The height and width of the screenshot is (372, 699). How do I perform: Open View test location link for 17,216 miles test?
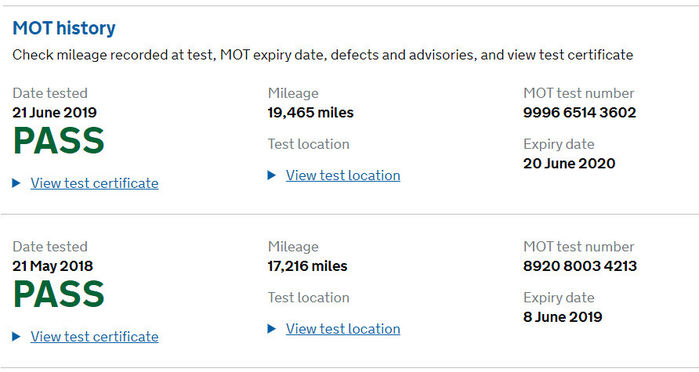coord(343,329)
